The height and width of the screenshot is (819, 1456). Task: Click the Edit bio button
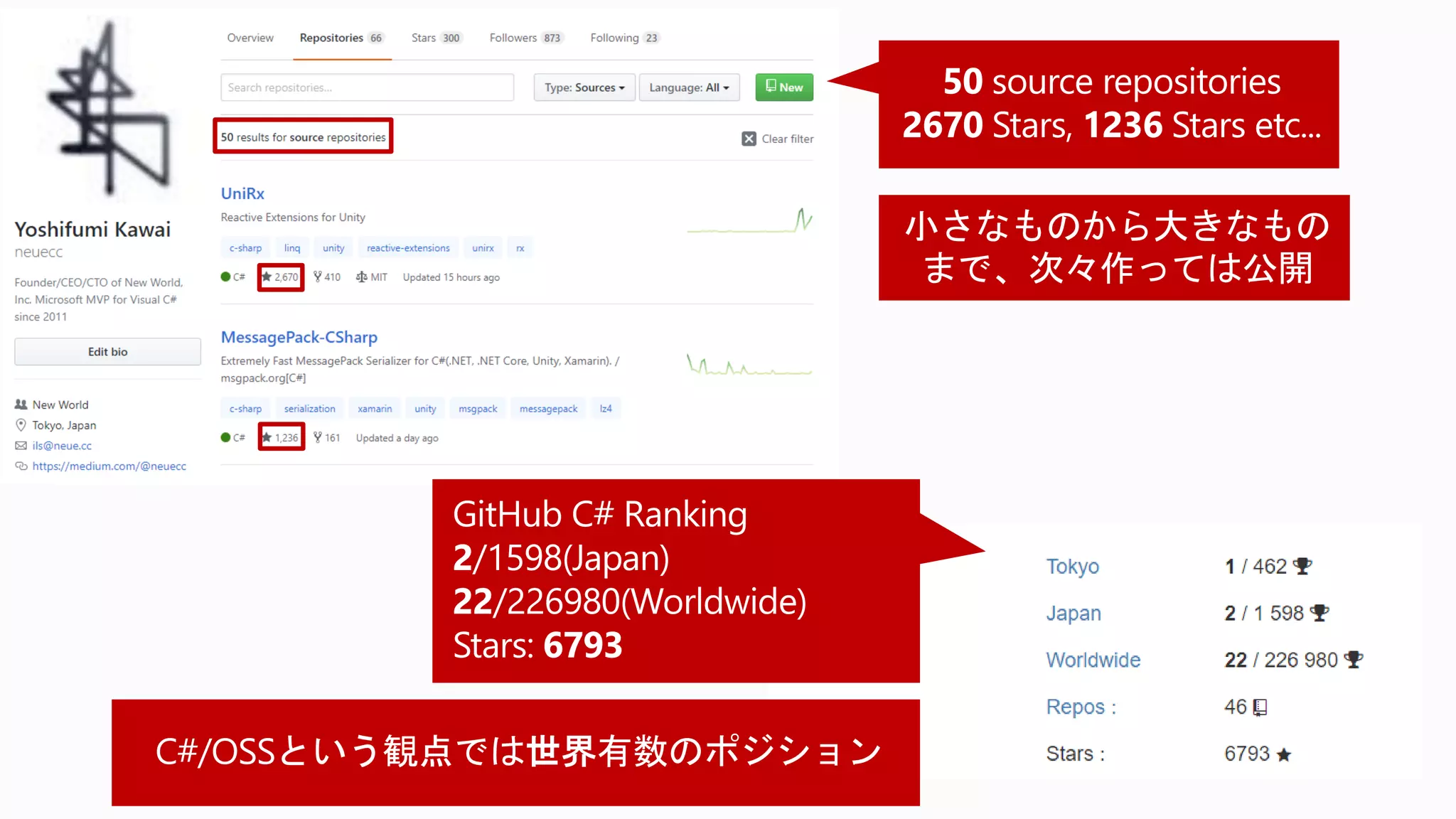pyautogui.click(x=108, y=352)
